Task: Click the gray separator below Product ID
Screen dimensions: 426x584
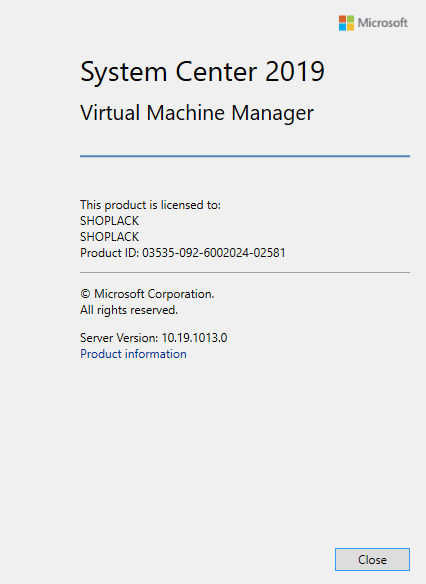Action: coord(245,273)
